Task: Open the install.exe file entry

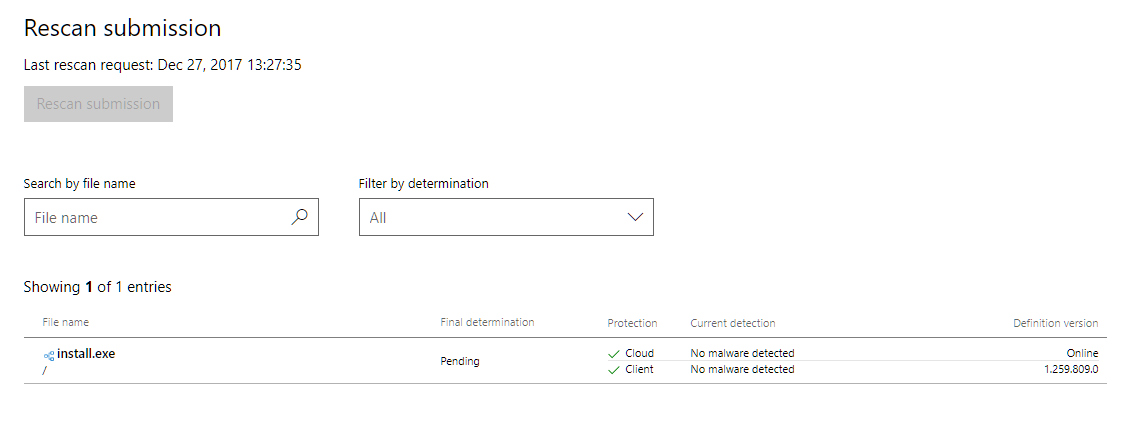Action: 86,353
